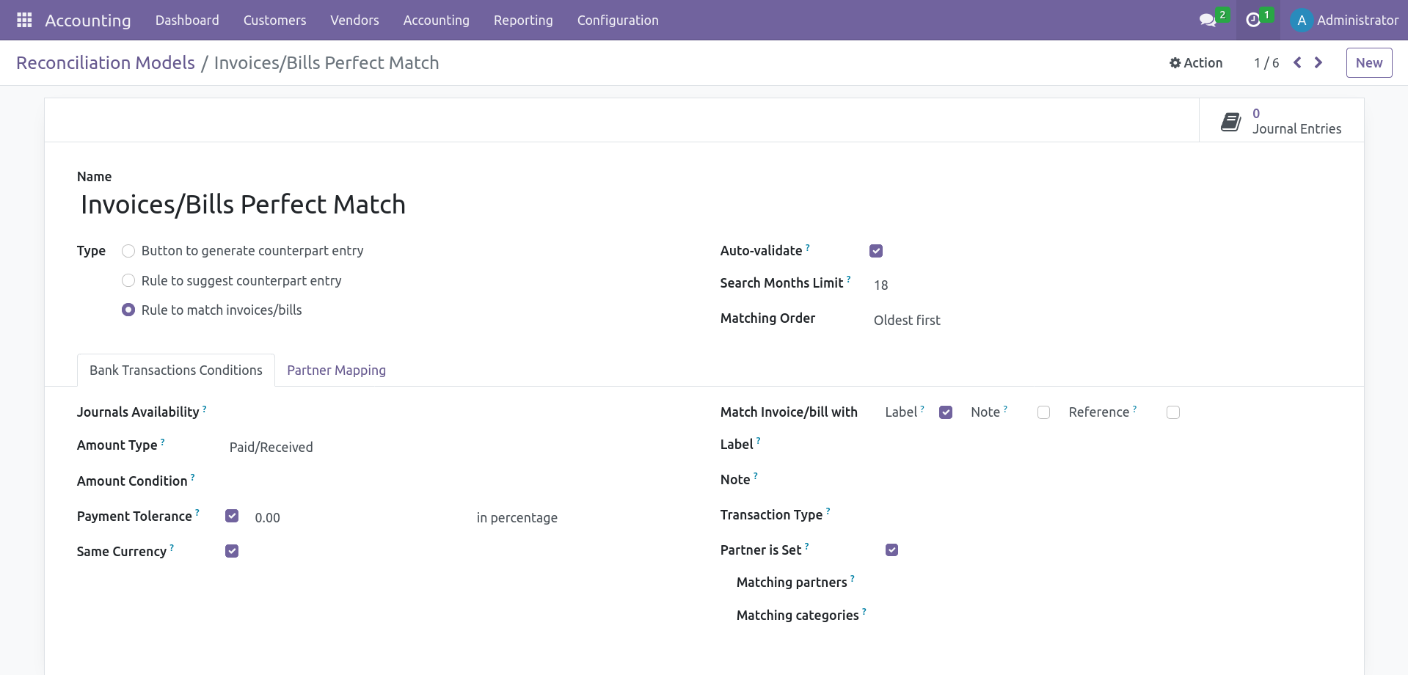Toggle the Same Currency checkbox
The width and height of the screenshot is (1408, 675).
[x=232, y=551]
